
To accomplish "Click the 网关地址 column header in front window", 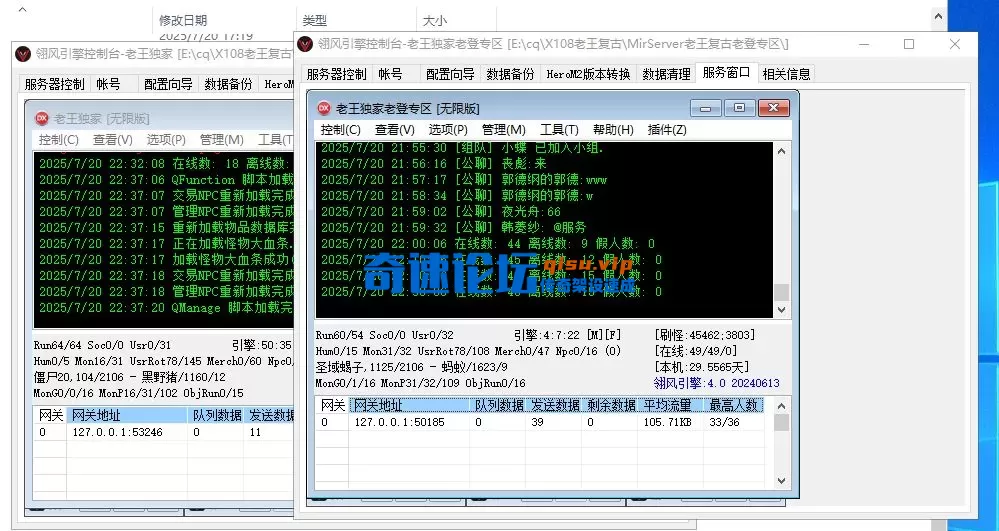I will click(409, 405).
